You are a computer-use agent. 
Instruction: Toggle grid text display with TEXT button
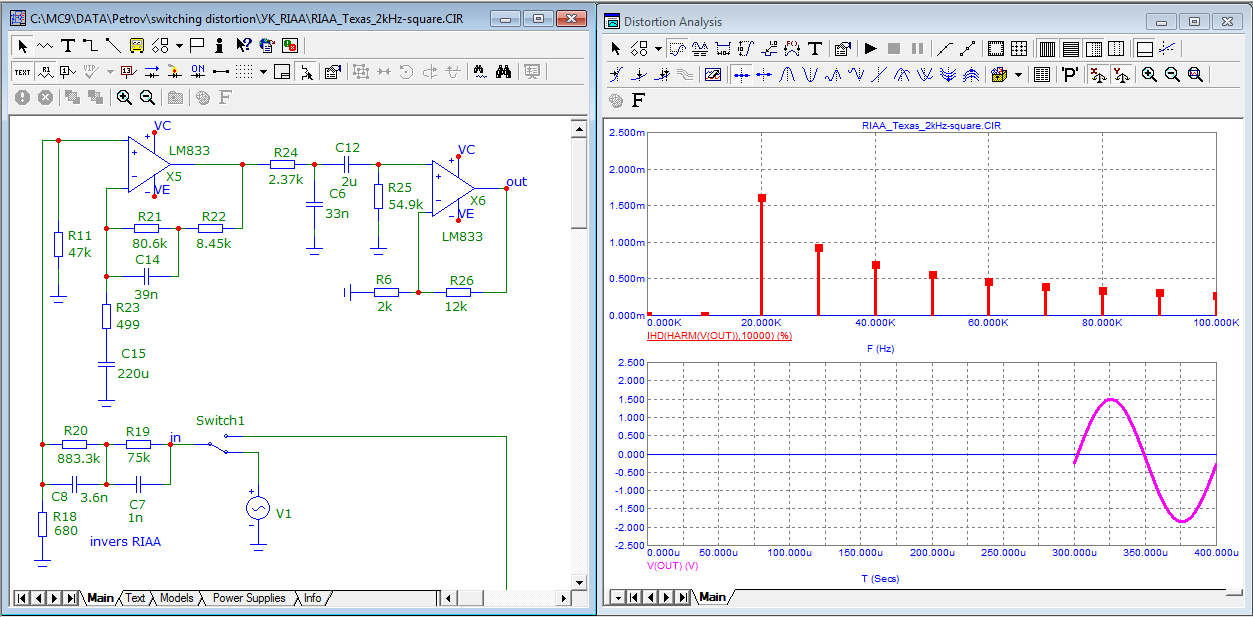(22, 71)
